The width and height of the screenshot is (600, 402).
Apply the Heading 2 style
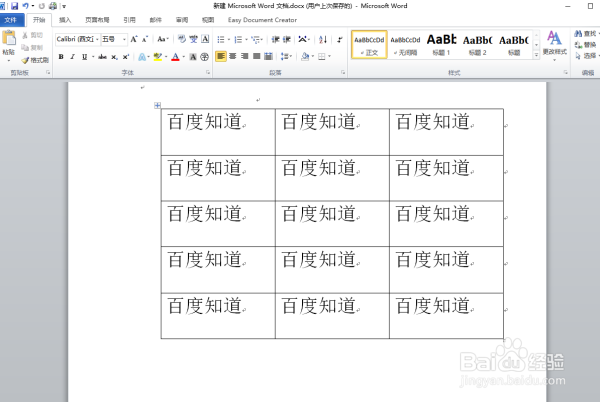477,45
